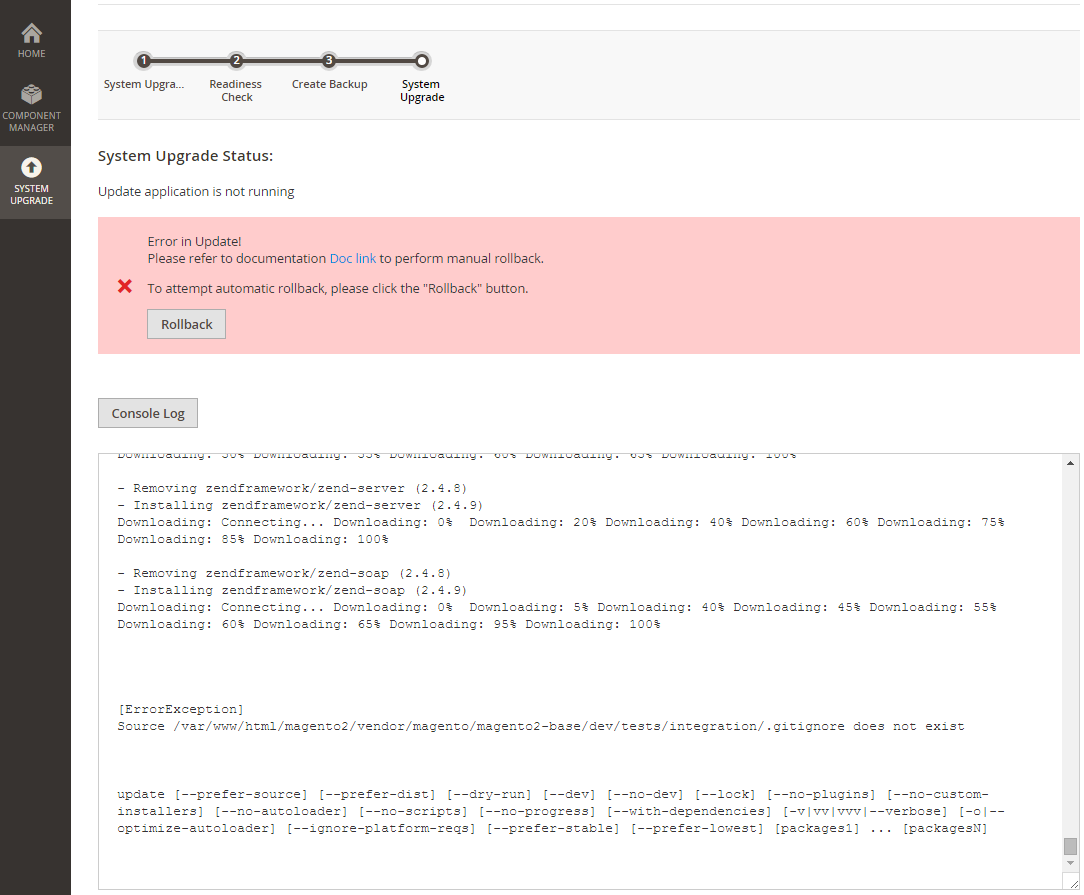Open the Doc link for manual rollback

(x=353, y=258)
